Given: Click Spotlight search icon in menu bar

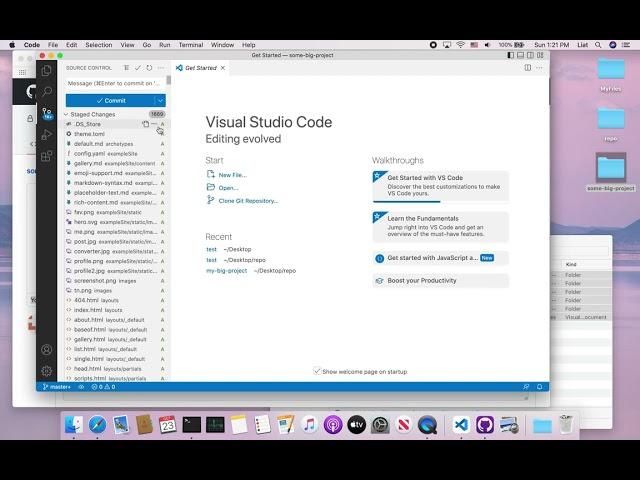Looking at the screenshot, I should coord(598,45).
